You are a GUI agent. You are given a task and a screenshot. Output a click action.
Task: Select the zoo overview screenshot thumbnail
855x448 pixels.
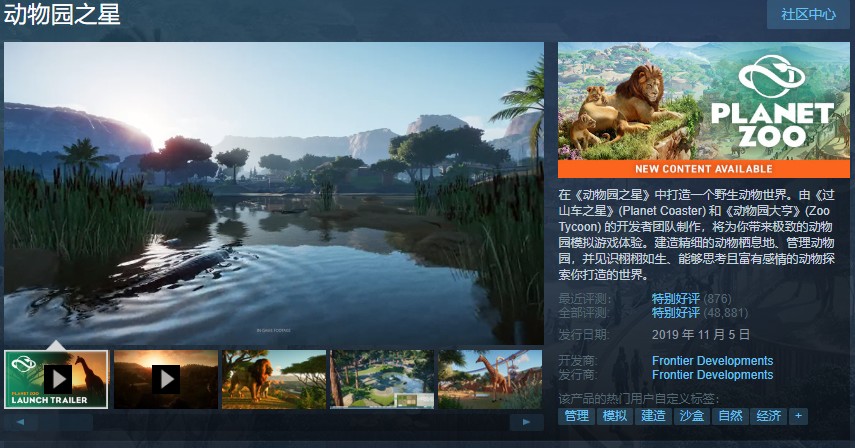coord(382,379)
